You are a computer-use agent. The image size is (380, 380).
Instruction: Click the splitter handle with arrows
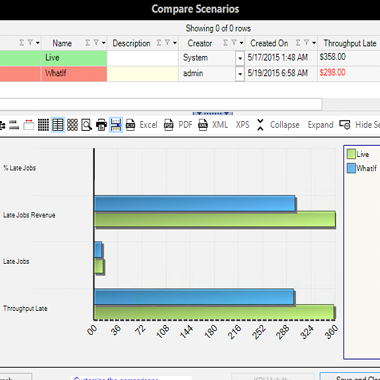coord(213,113)
